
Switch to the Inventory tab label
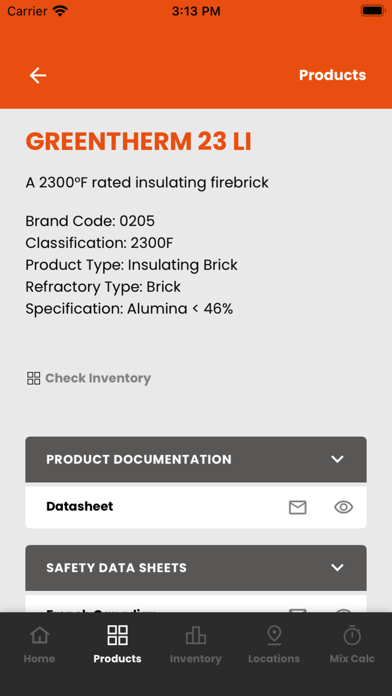click(196, 659)
